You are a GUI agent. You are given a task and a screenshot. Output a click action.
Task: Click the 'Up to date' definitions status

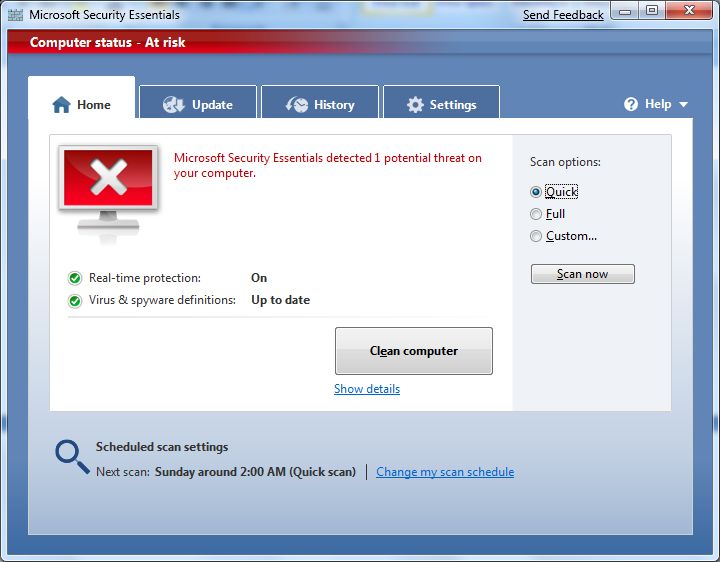coord(281,300)
